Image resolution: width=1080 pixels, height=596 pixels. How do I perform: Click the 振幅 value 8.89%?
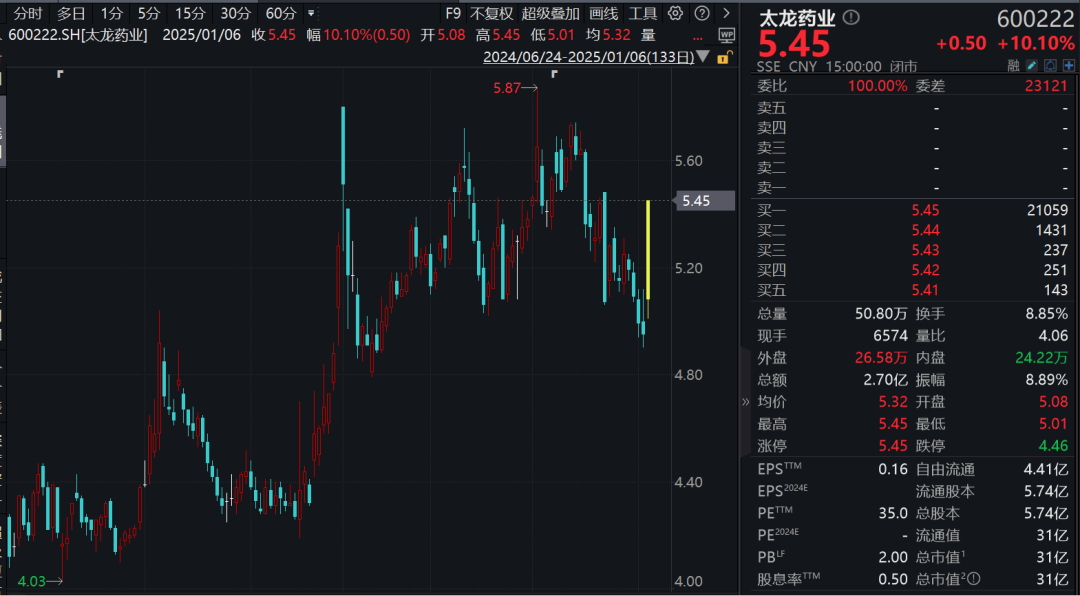click(x=1047, y=380)
